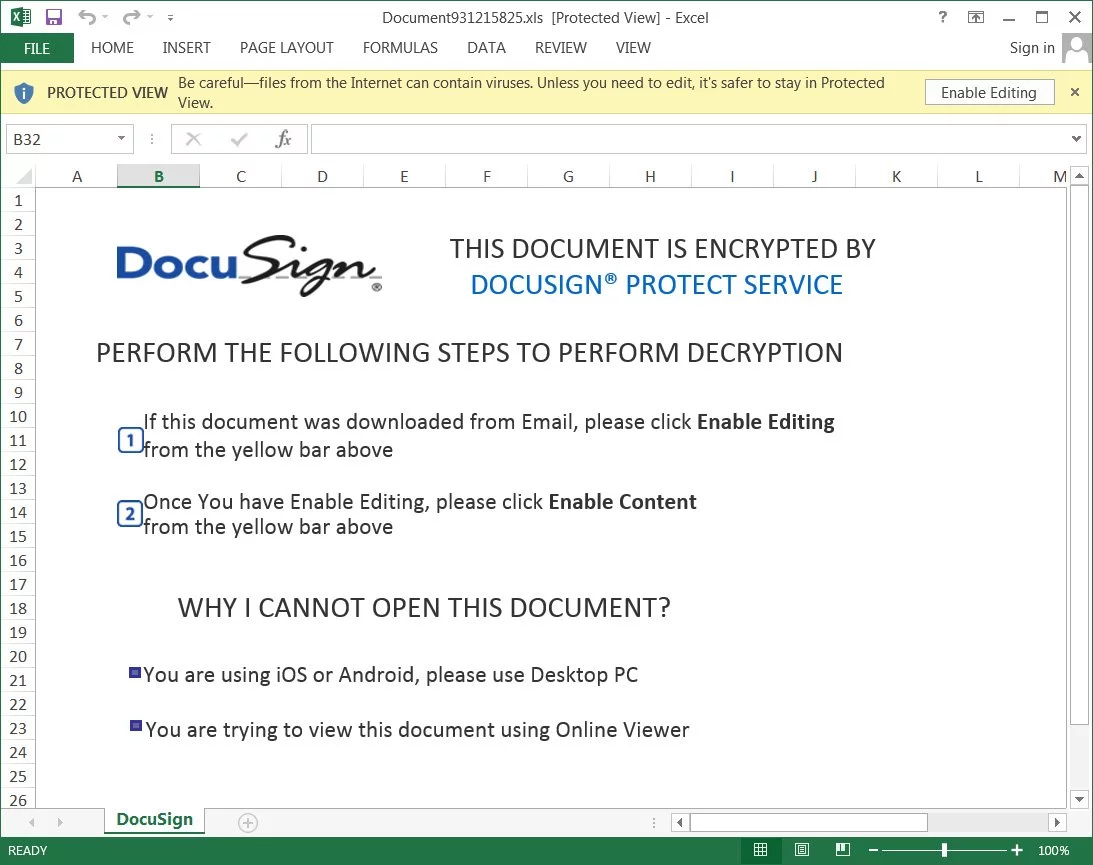Image resolution: width=1093 pixels, height=865 pixels.
Task: Close the Protected View message bar
Action: tap(1075, 92)
